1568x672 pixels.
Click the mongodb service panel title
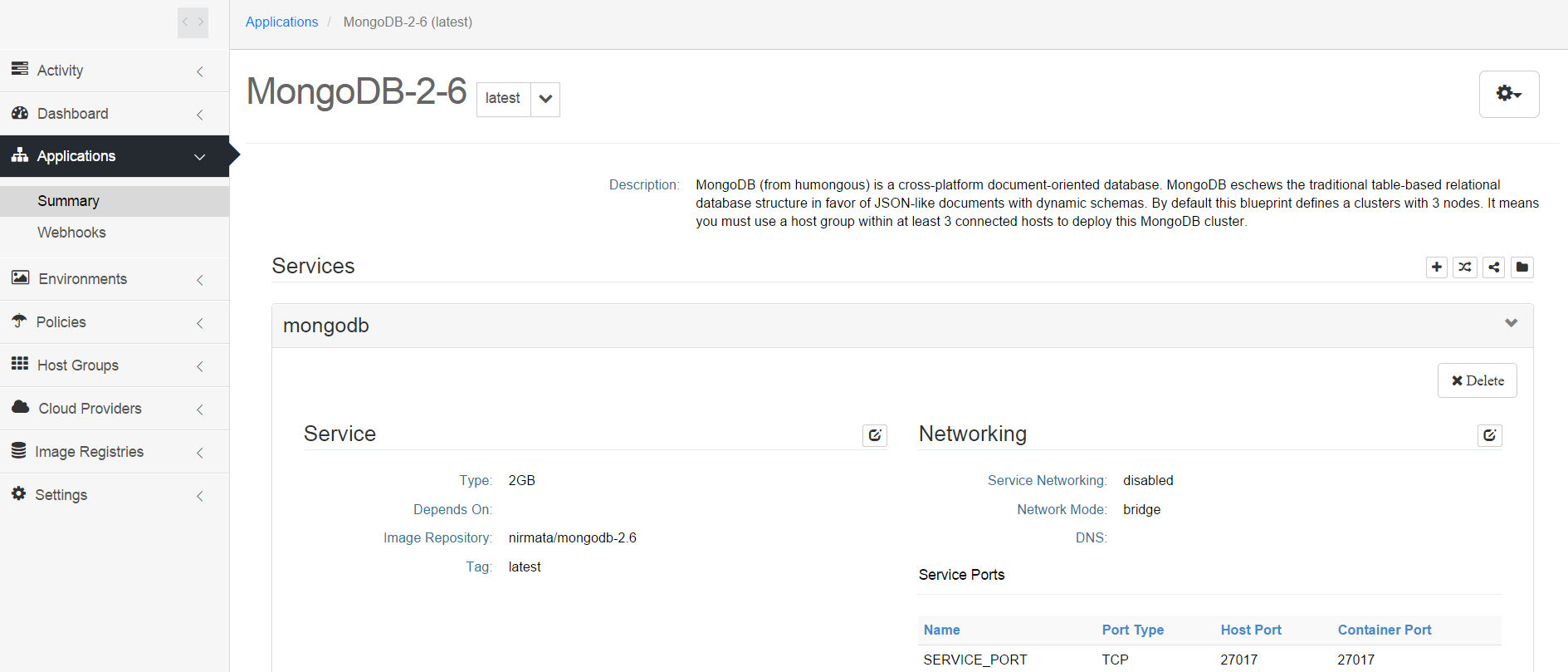pos(326,326)
